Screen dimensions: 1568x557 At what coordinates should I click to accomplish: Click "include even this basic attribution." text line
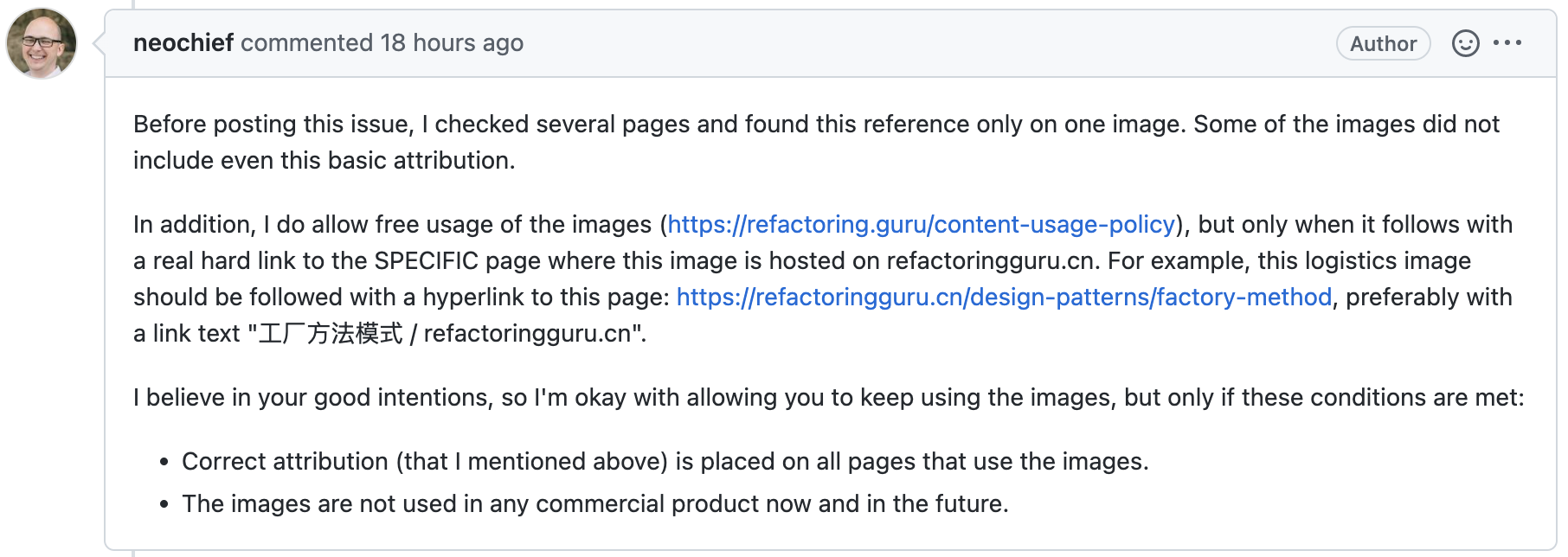pos(325,160)
